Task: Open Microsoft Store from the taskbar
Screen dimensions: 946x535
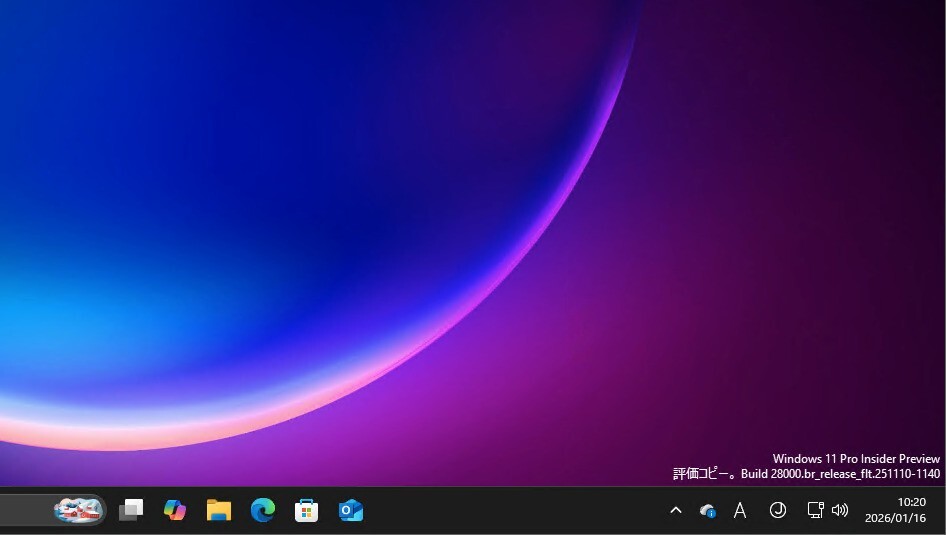Action: click(x=306, y=510)
